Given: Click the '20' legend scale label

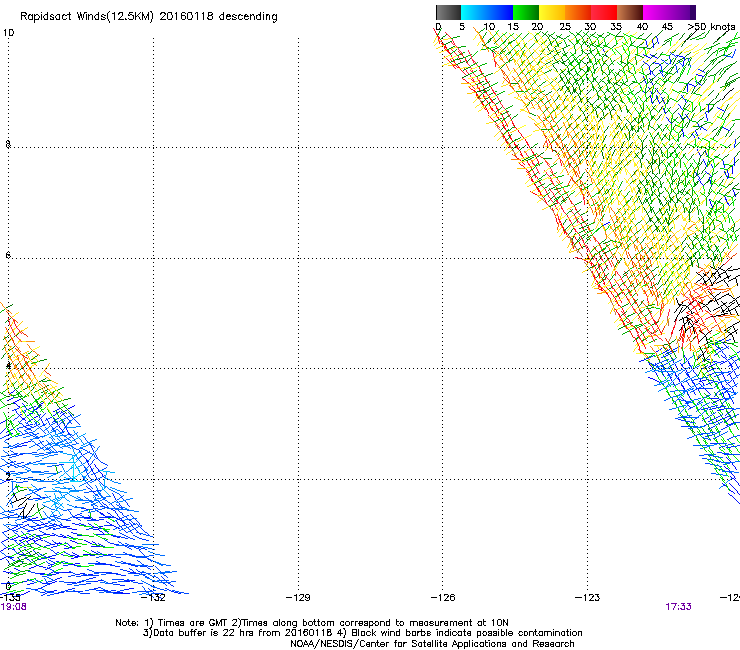Looking at the screenshot, I should 537,26.
